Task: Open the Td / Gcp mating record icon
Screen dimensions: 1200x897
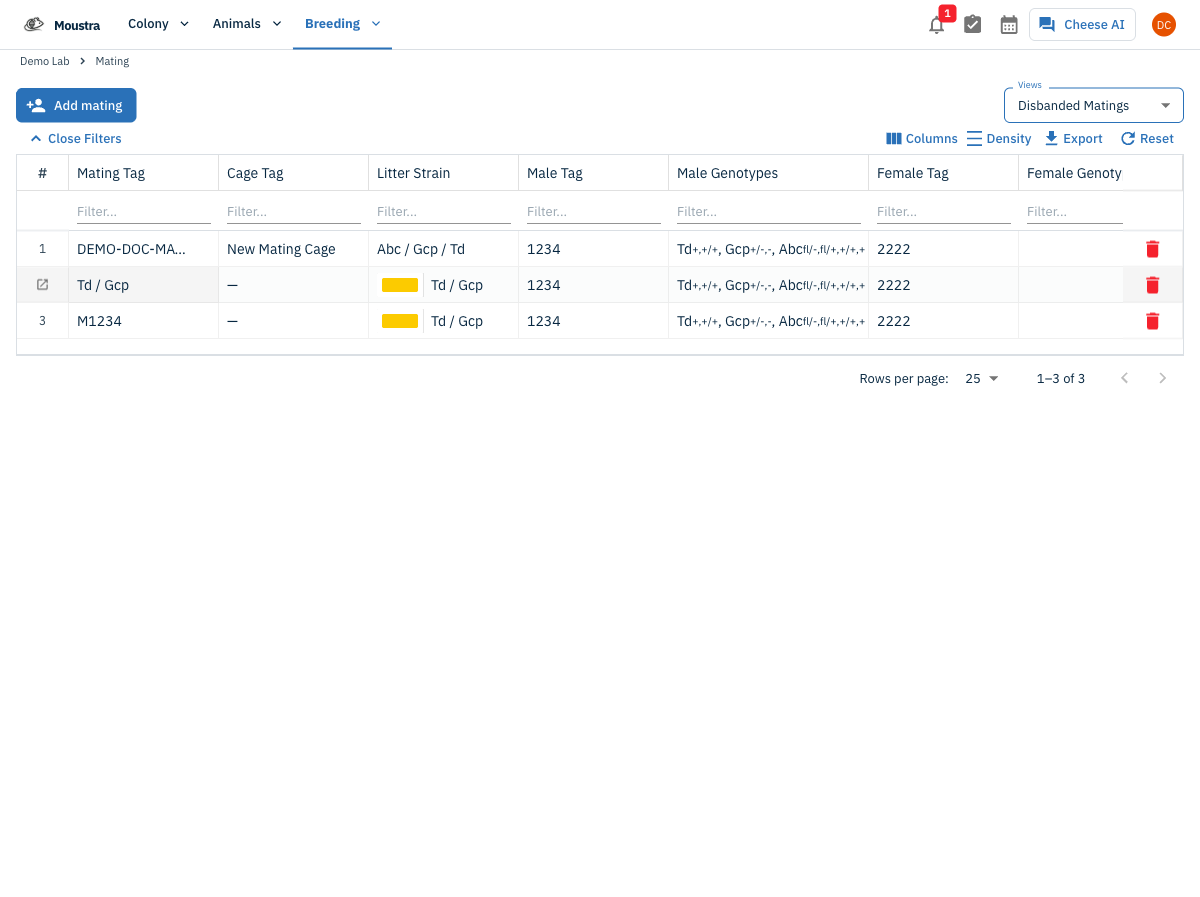Action: point(42,285)
